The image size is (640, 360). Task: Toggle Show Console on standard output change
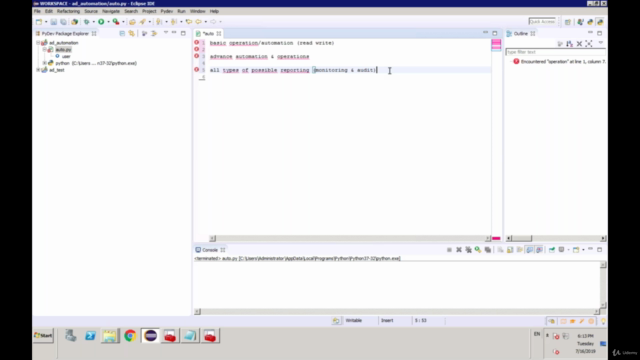[529, 250]
